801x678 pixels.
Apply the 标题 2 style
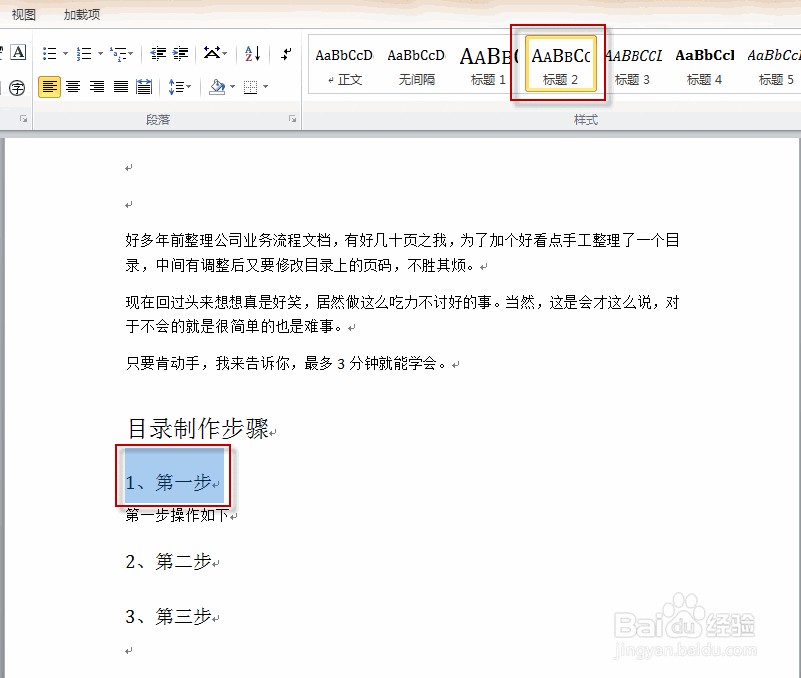coord(560,64)
